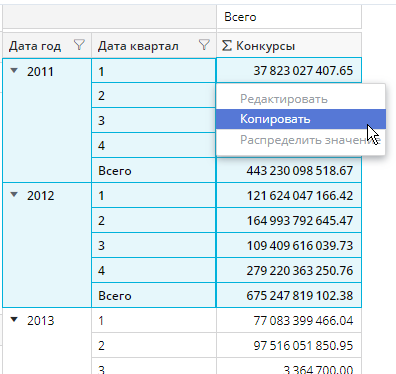Select the cell with value 121 624 047 166.42
The height and width of the screenshot is (374, 396).
[289, 195]
